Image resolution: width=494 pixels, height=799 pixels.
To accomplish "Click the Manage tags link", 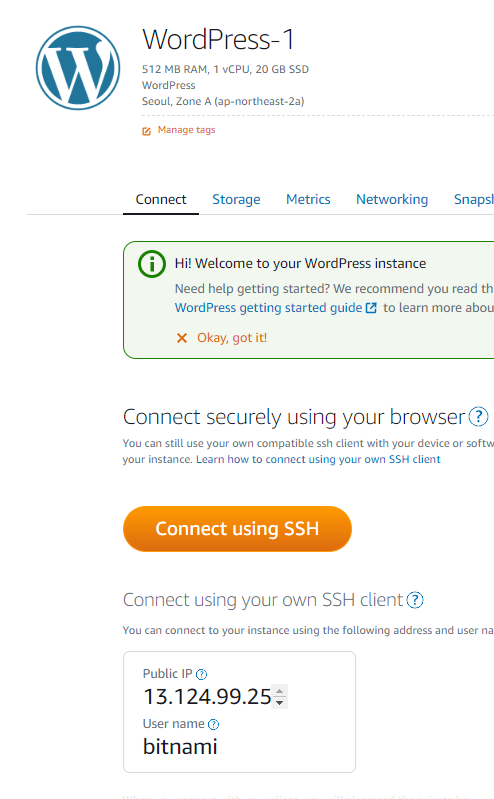I will (186, 130).
